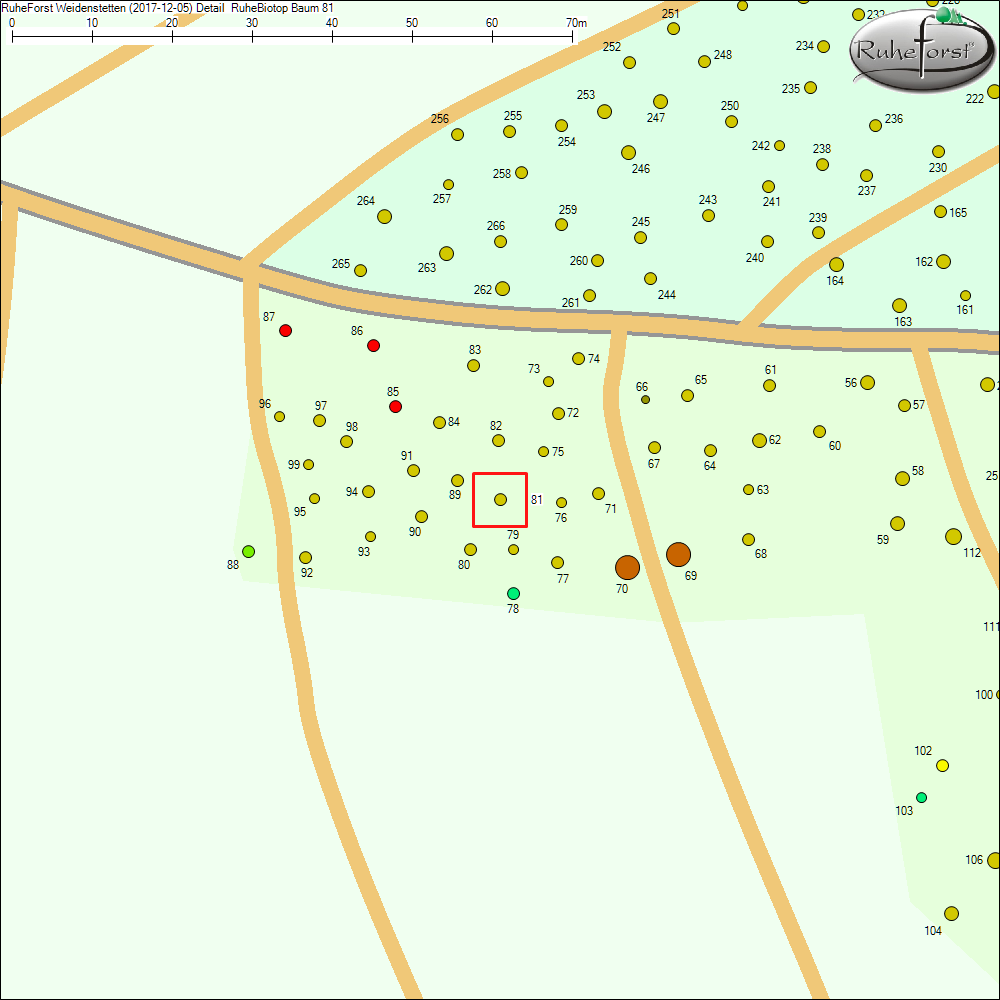Click tree marker 256
Image resolution: width=1000 pixels, height=1000 pixels.
tap(457, 134)
